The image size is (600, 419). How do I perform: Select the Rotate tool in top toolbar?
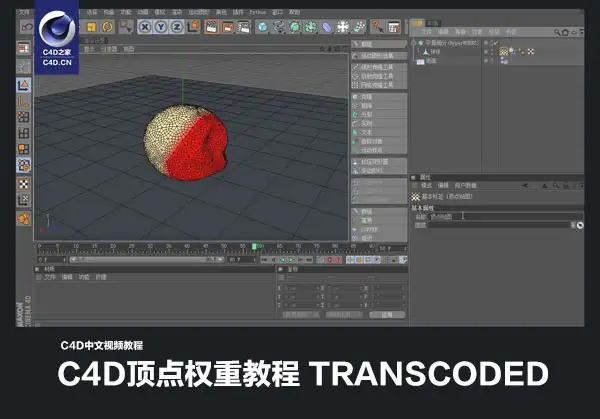(x=108, y=27)
